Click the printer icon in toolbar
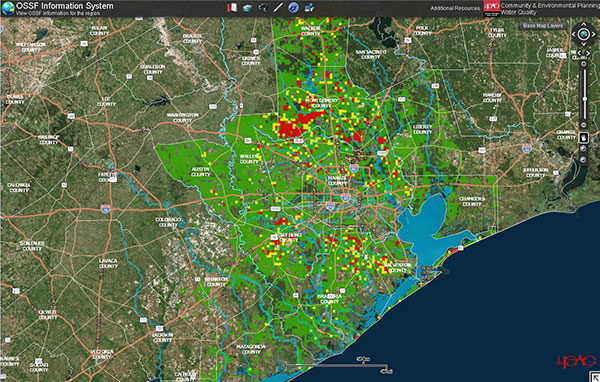The width and height of the screenshot is (600, 382). point(310,7)
